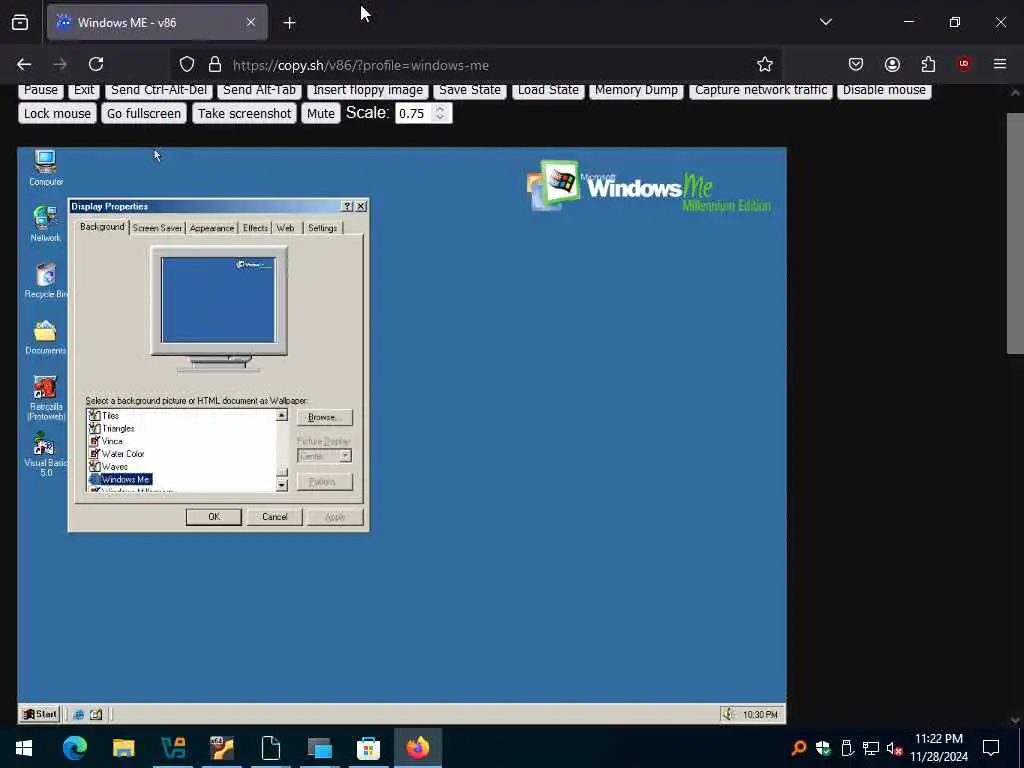Select the Recycle Bin desktop icon
This screenshot has width=1024, height=768.
click(x=45, y=280)
